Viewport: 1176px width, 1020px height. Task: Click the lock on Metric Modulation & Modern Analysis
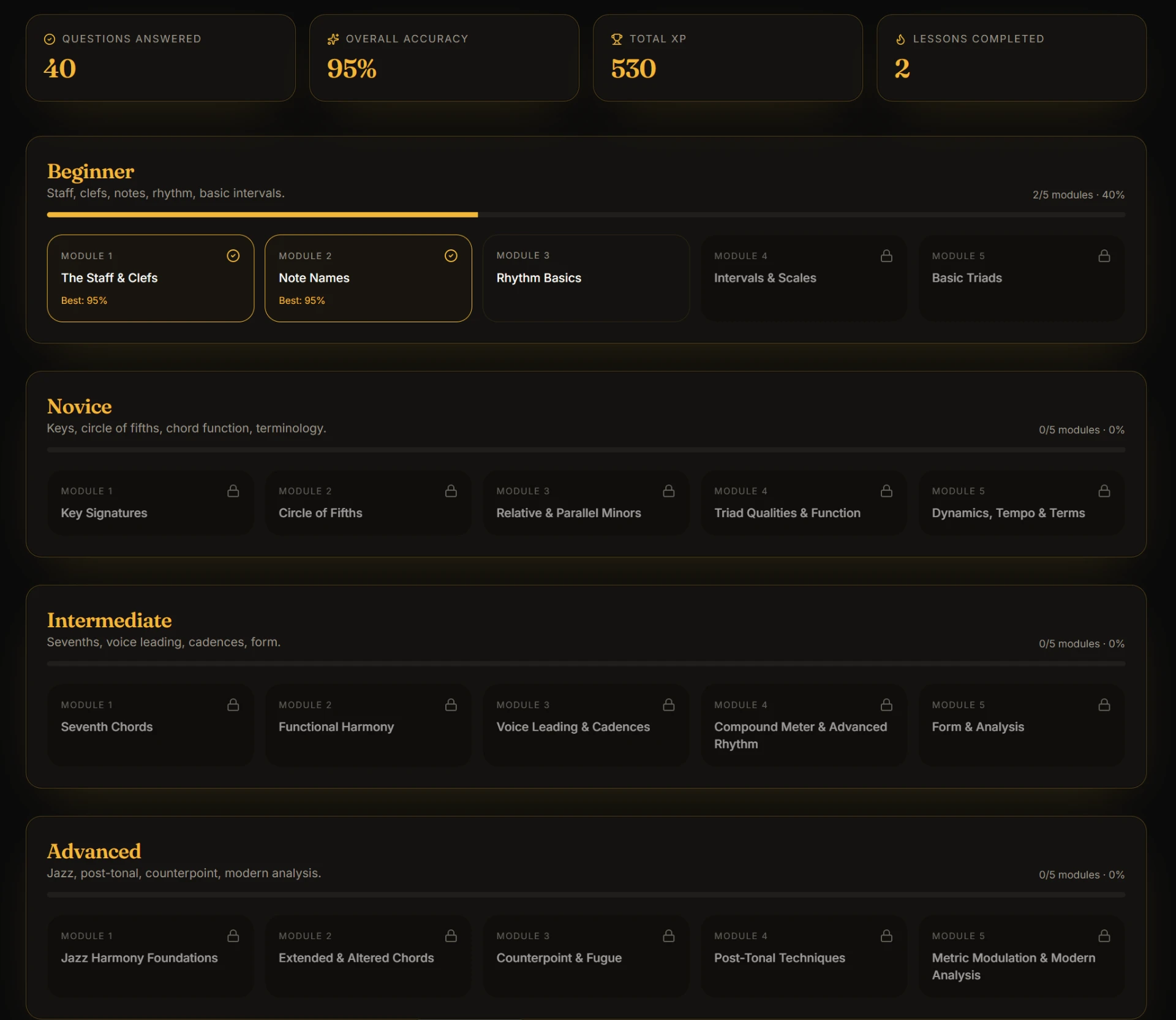(1104, 936)
